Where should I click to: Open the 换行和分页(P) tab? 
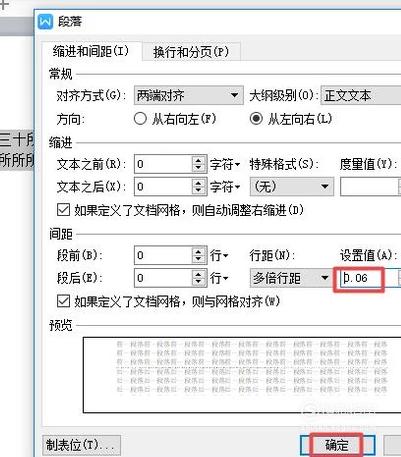tap(191, 52)
